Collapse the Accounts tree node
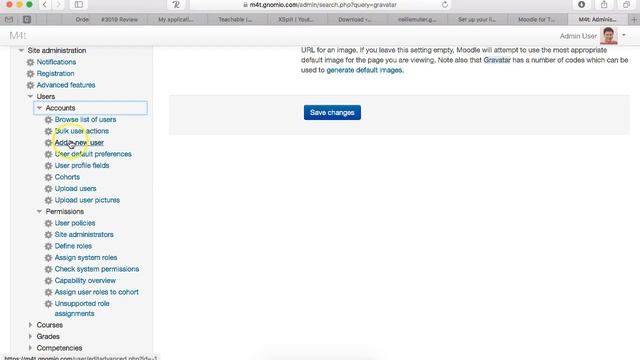This screenshot has width=640, height=360. click(x=39, y=108)
